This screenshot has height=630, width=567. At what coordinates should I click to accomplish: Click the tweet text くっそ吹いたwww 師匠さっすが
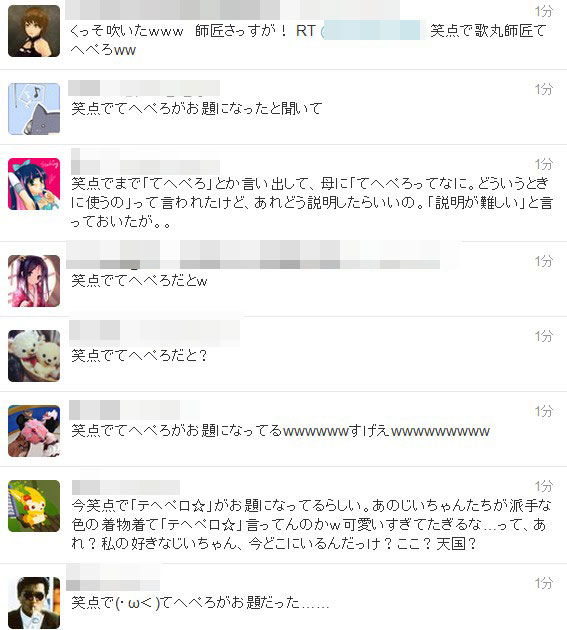pos(178,31)
